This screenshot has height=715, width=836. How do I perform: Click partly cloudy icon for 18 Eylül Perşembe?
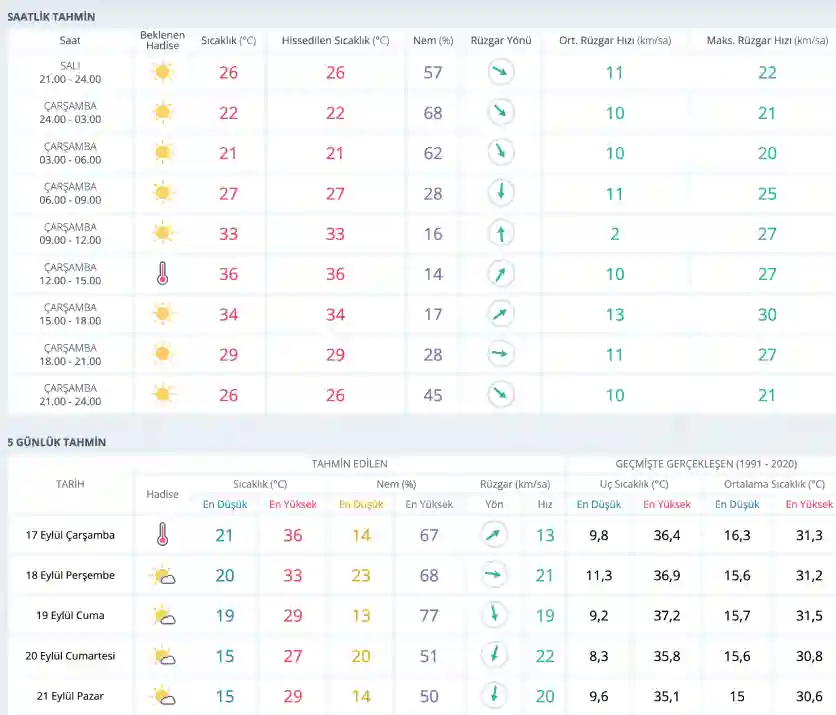click(x=162, y=576)
